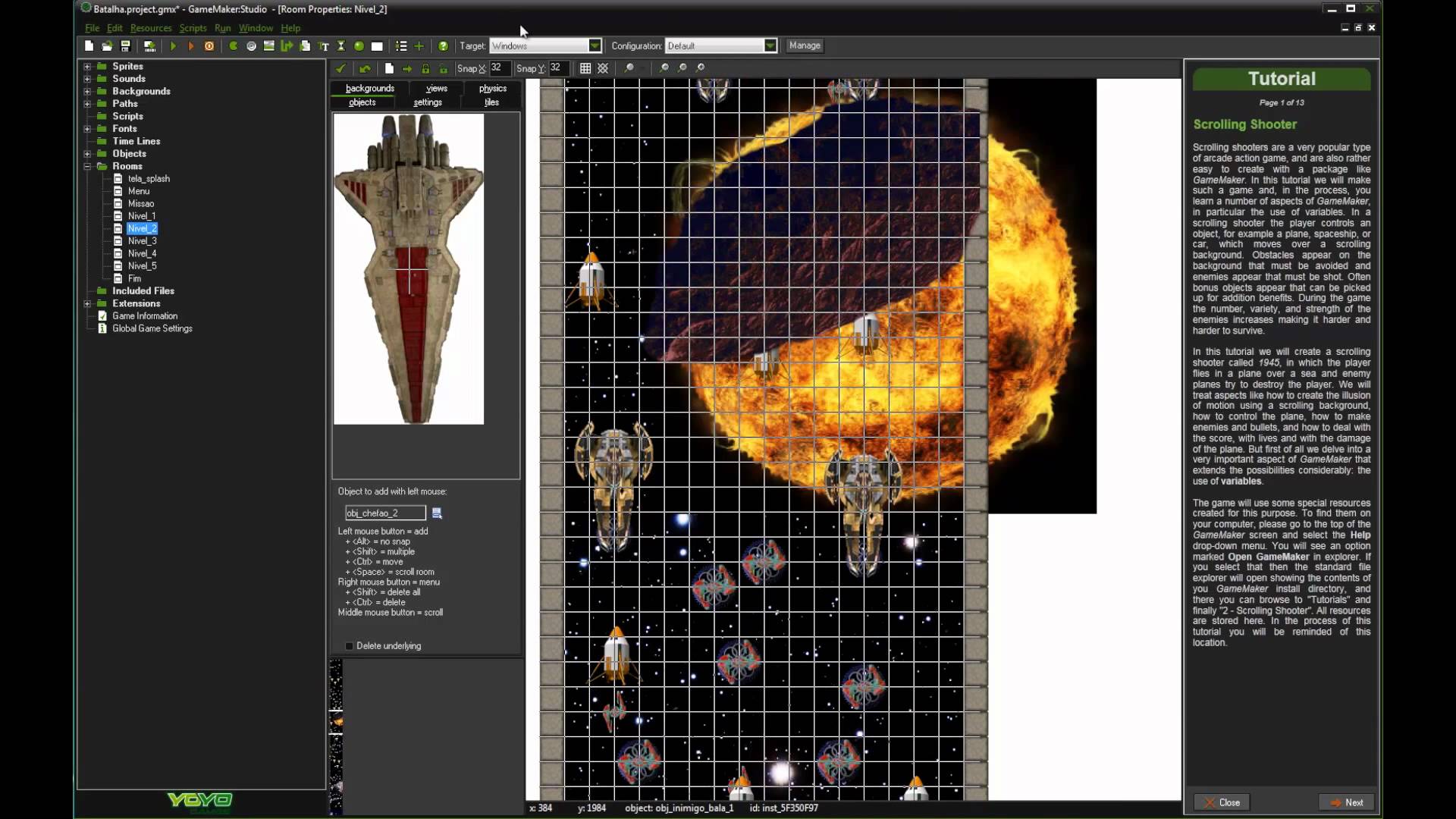Toggle the Delete underlying checkbox
The width and height of the screenshot is (1456, 819).
(349, 645)
